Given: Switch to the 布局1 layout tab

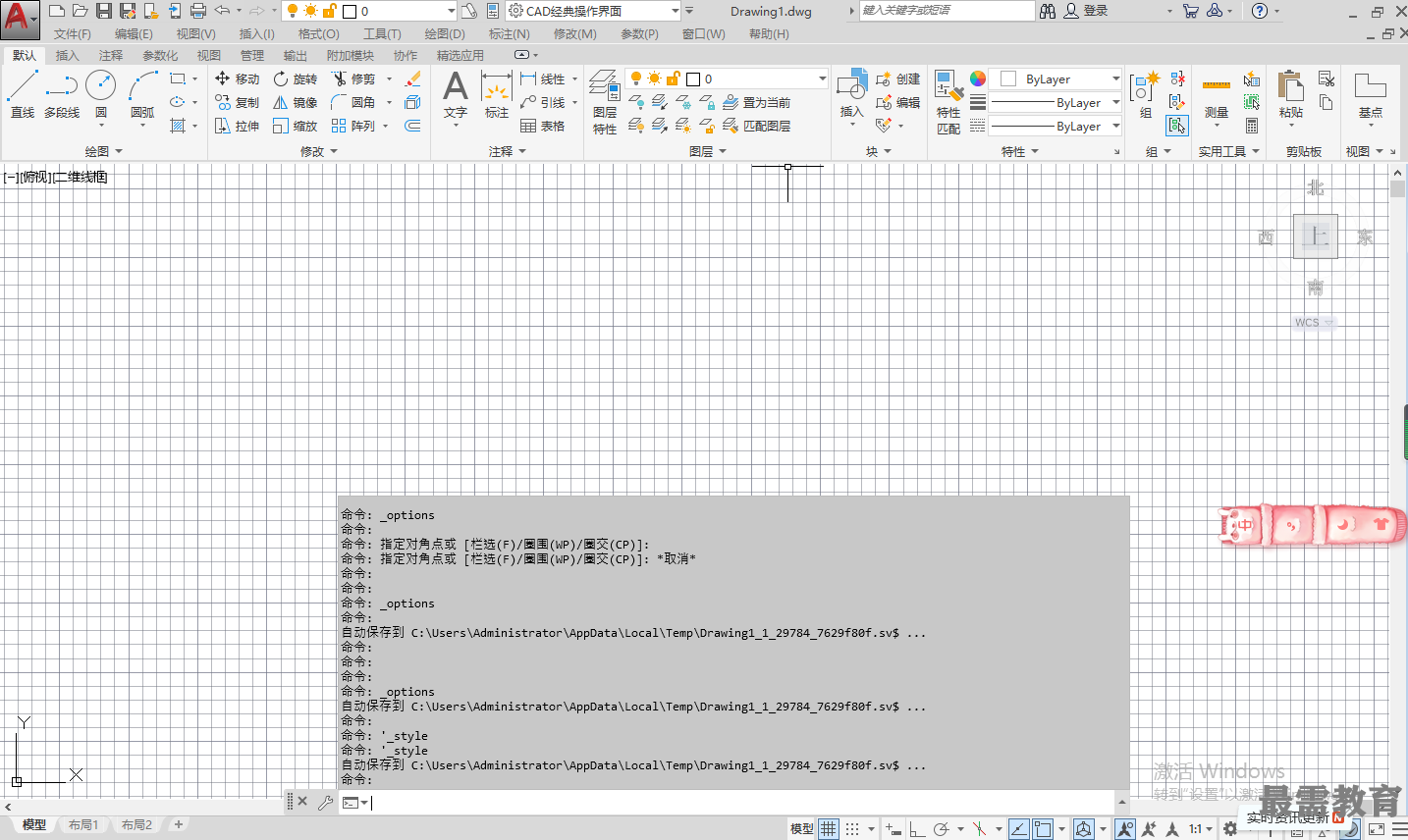Looking at the screenshot, I should click(83, 825).
